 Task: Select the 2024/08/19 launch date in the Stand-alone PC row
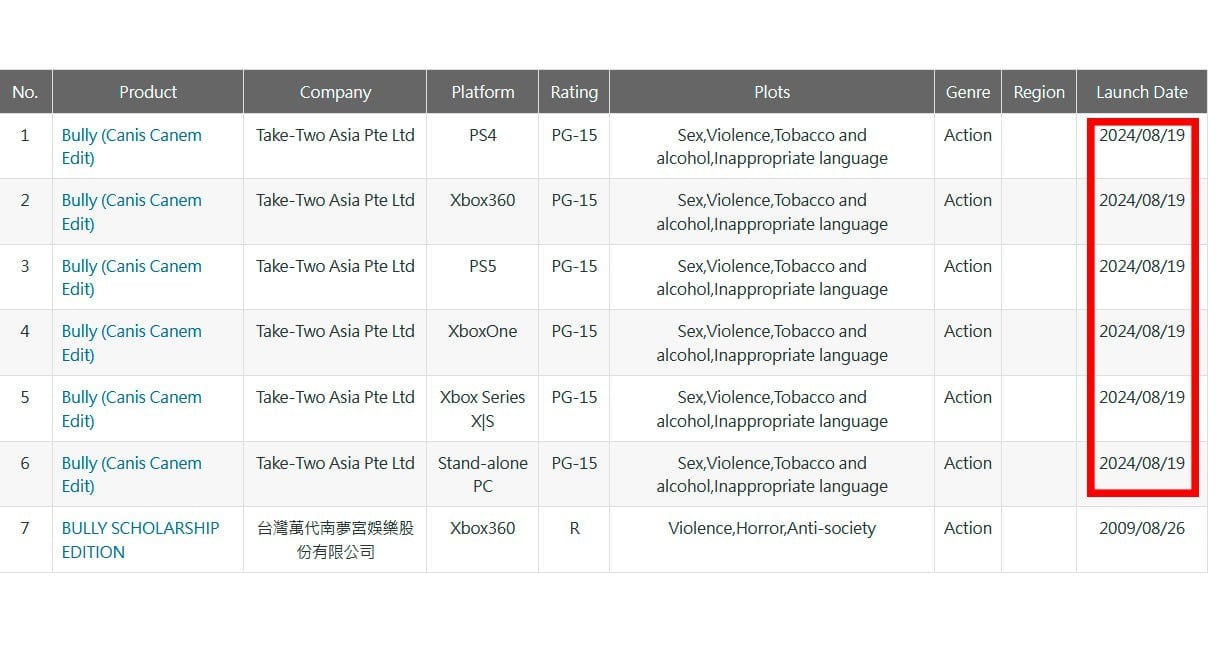point(1142,463)
